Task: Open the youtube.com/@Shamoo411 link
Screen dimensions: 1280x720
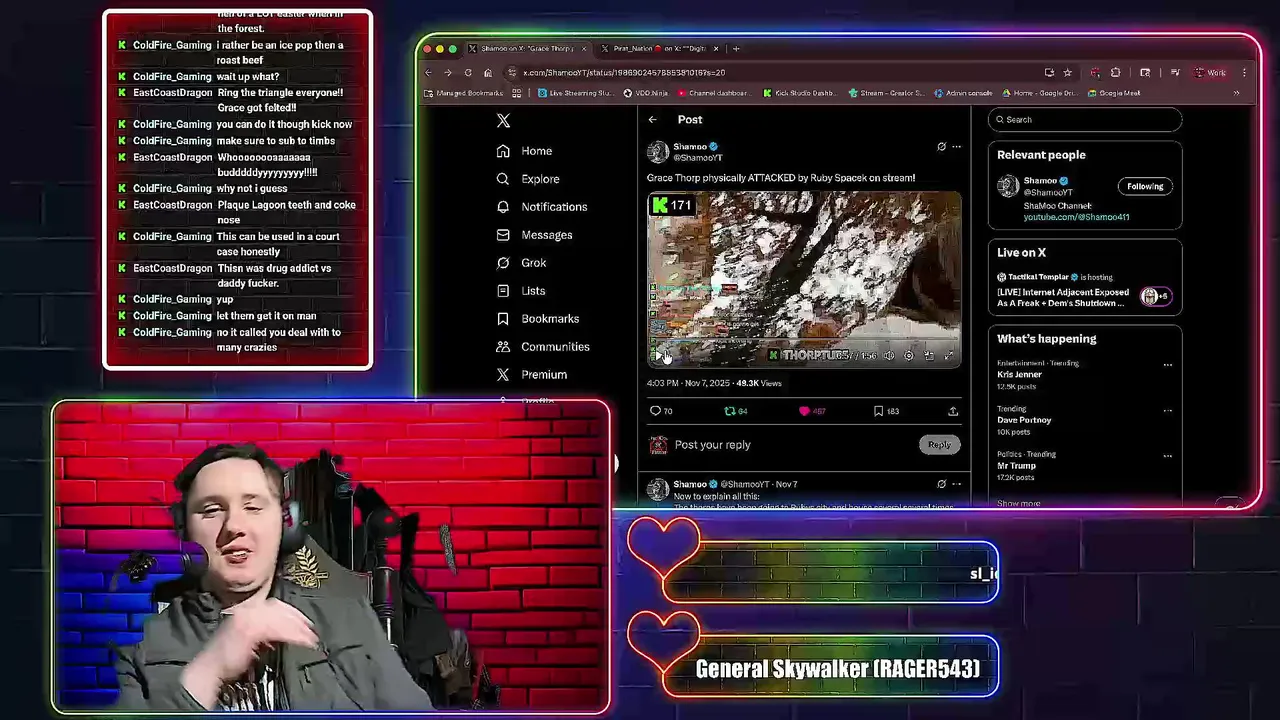Action: (1076, 217)
